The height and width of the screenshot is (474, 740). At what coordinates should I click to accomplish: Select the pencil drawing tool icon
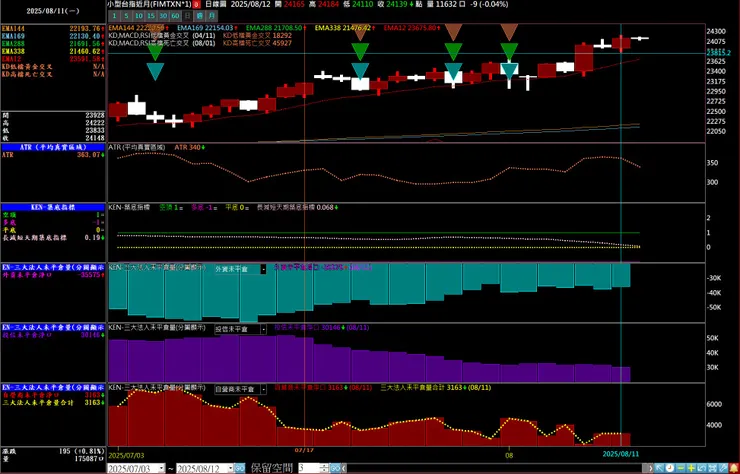click(723, 468)
